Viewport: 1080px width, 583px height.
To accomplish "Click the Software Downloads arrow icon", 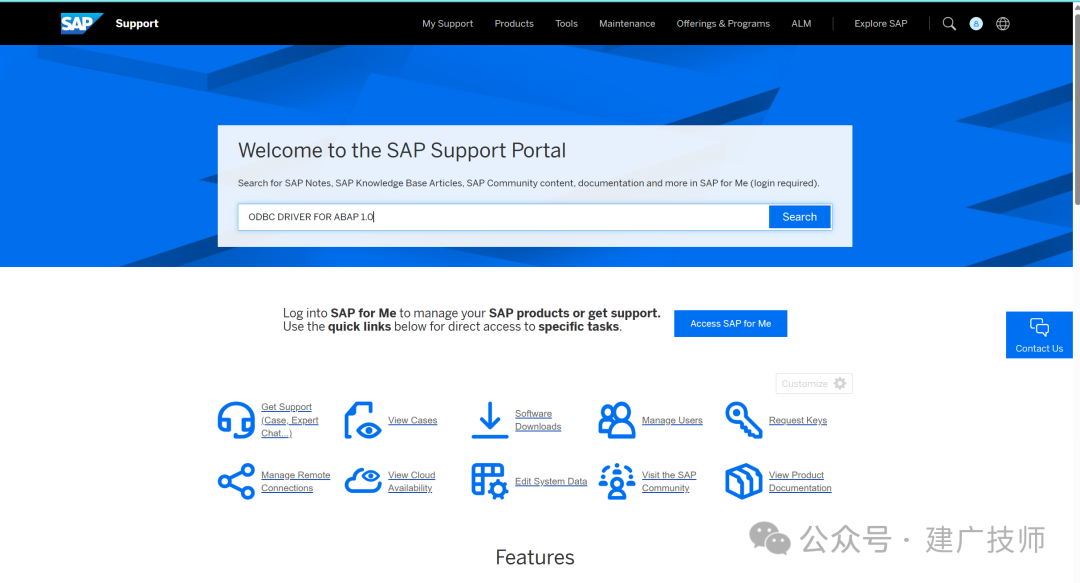I will pyautogui.click(x=490, y=420).
